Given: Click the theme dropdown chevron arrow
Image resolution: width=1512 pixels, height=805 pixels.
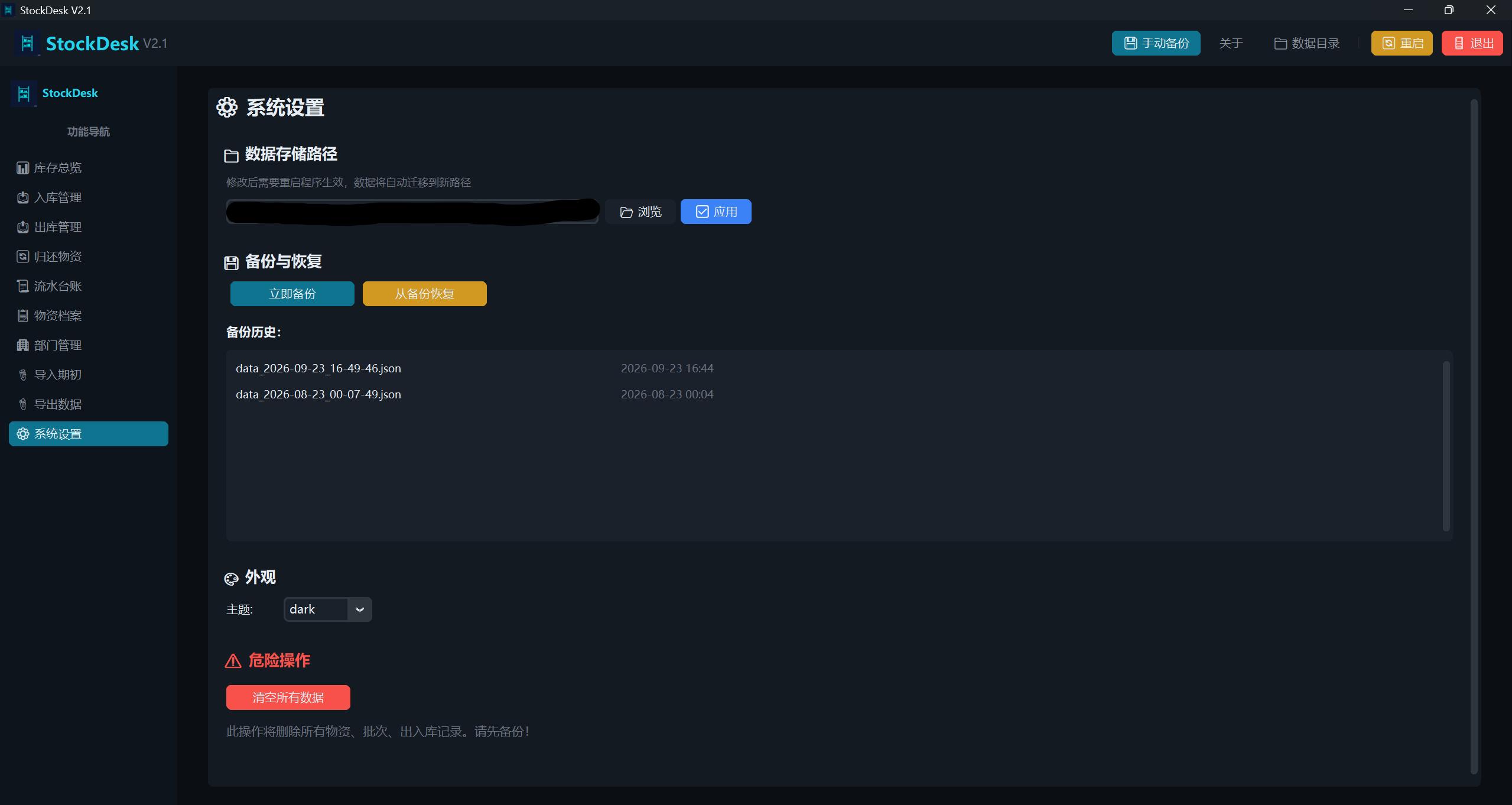Looking at the screenshot, I should [359, 609].
